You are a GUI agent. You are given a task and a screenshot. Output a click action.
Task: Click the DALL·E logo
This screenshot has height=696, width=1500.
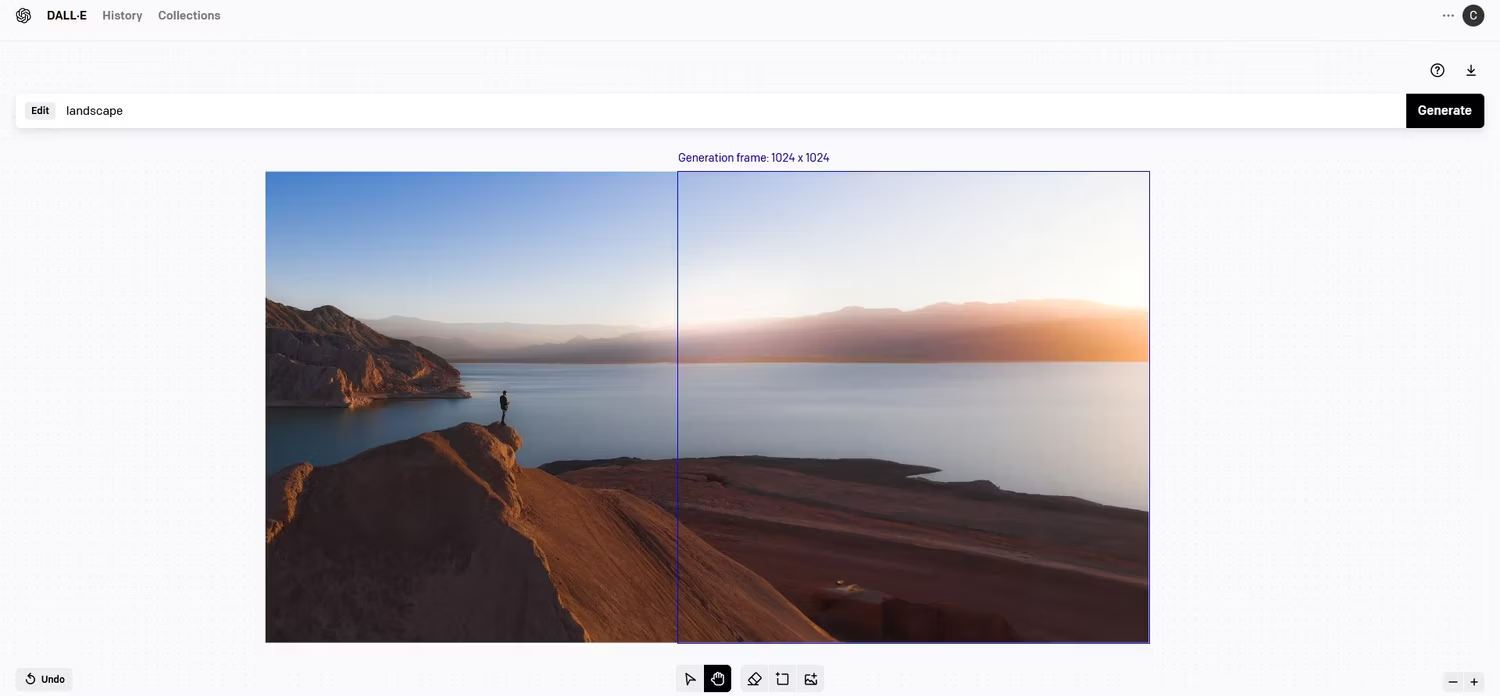[x=22, y=14]
